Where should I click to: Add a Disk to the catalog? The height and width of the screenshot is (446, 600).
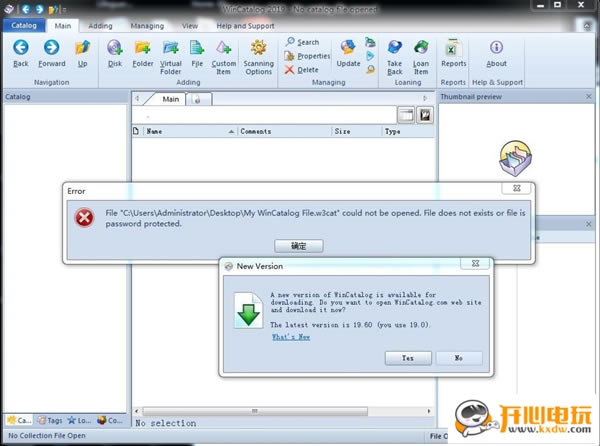114,47
